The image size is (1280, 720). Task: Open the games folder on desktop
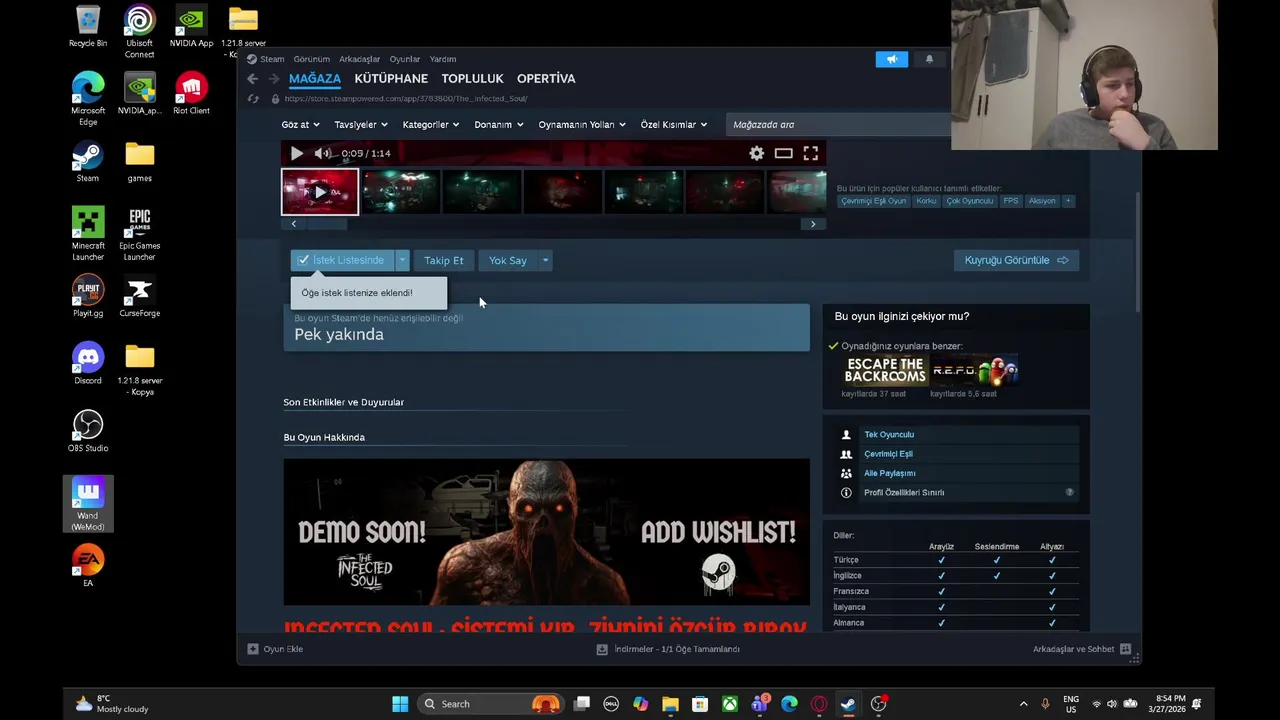pos(140,163)
